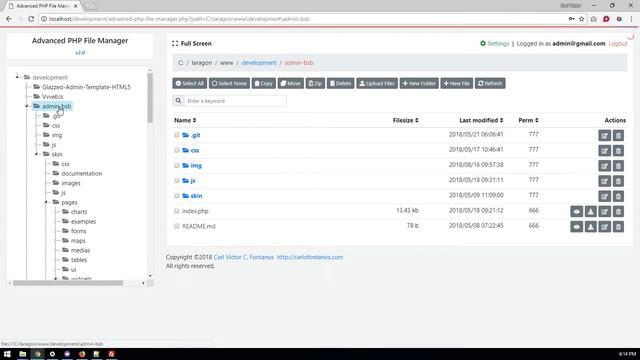
Task: Create a New File
Action: click(456, 83)
